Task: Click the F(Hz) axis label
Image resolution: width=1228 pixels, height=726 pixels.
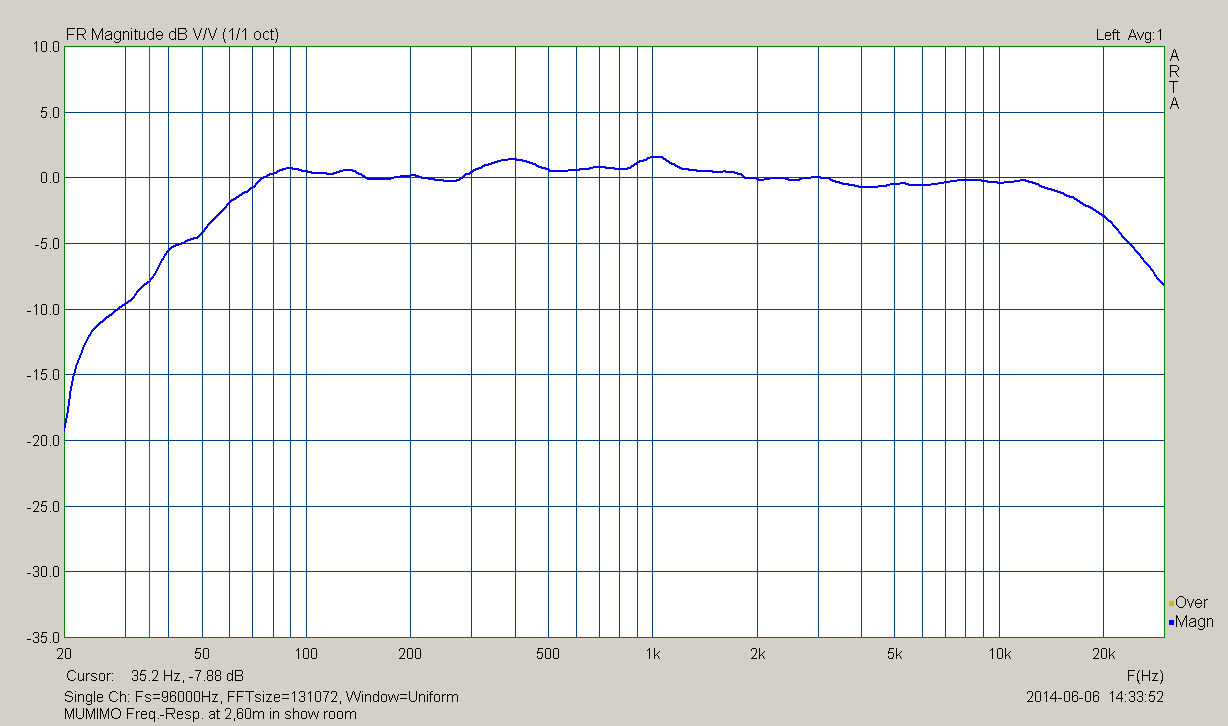Action: [x=1145, y=675]
